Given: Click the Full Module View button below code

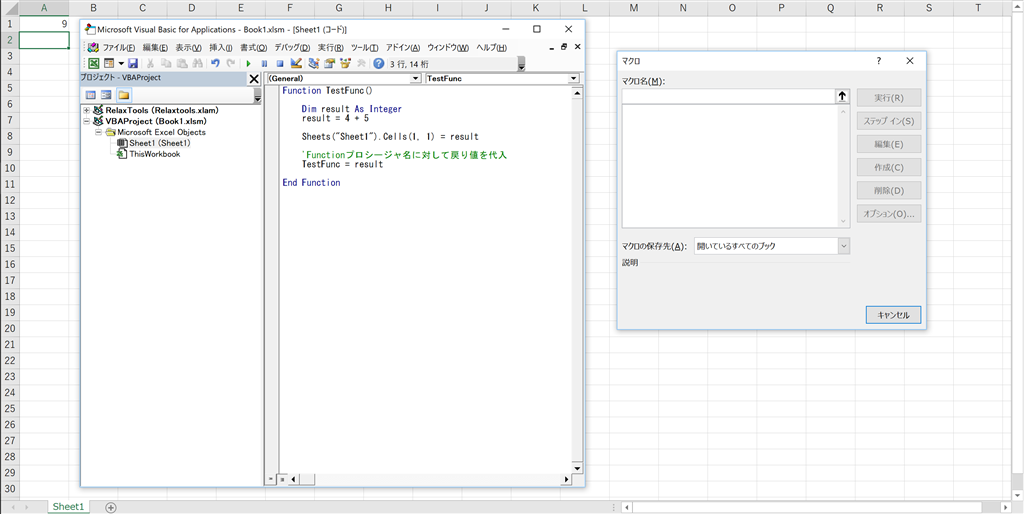Looking at the screenshot, I should point(282,479).
